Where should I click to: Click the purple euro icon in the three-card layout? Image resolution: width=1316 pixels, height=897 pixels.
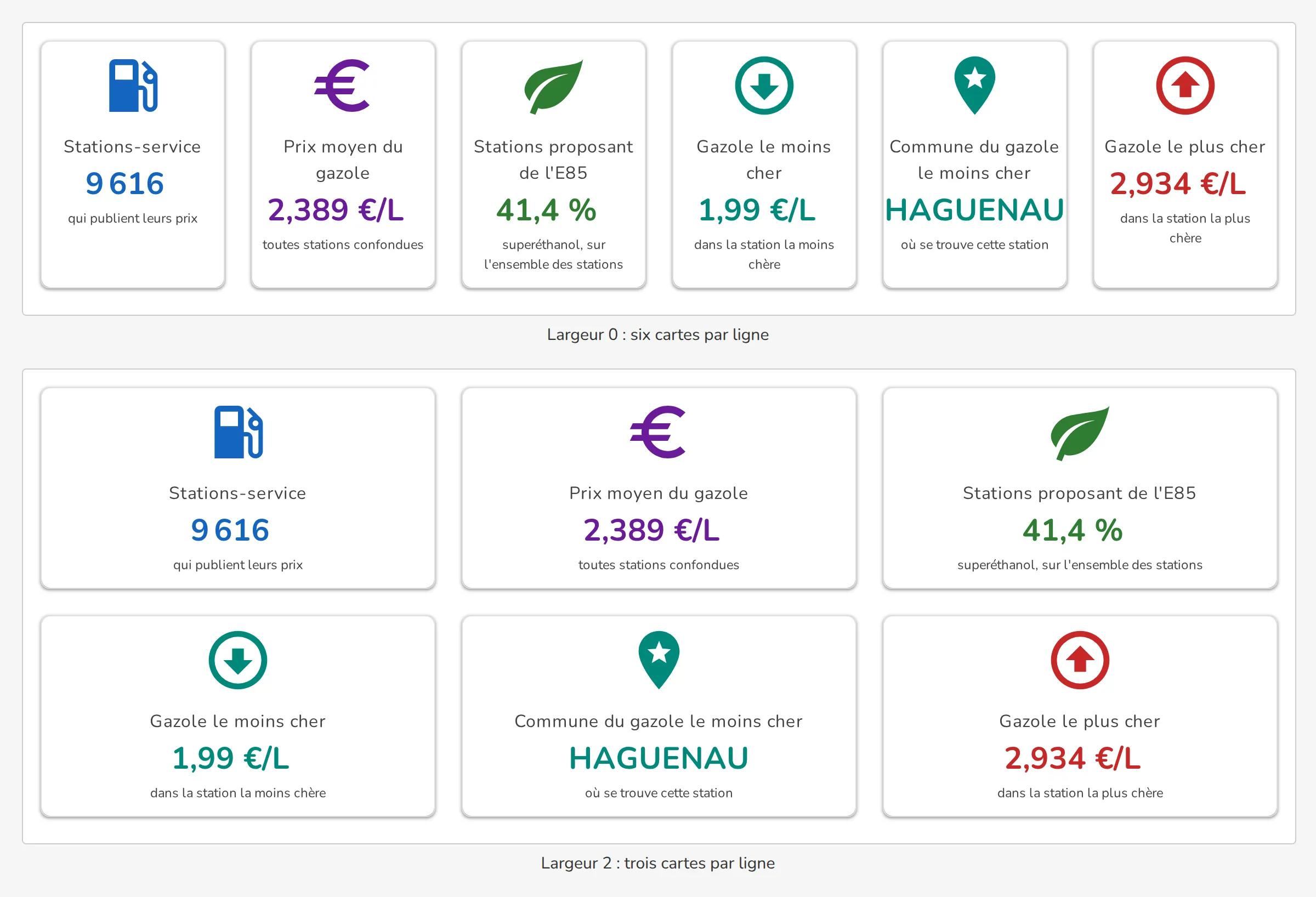tap(659, 432)
